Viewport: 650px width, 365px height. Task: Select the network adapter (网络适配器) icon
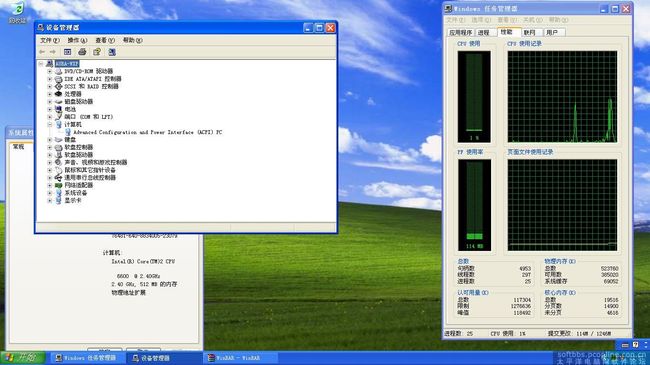58,185
